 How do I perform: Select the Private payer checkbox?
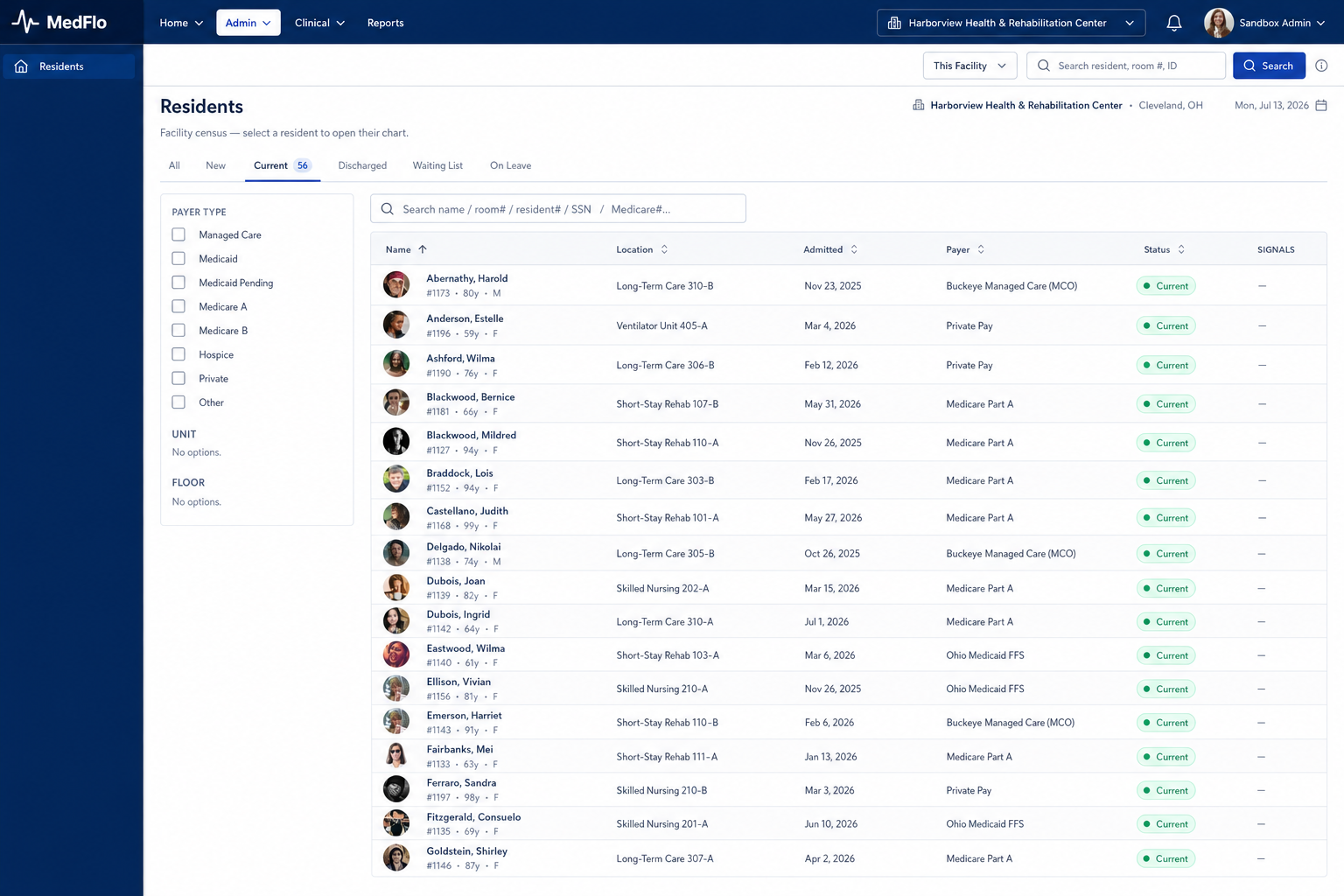tap(178, 379)
